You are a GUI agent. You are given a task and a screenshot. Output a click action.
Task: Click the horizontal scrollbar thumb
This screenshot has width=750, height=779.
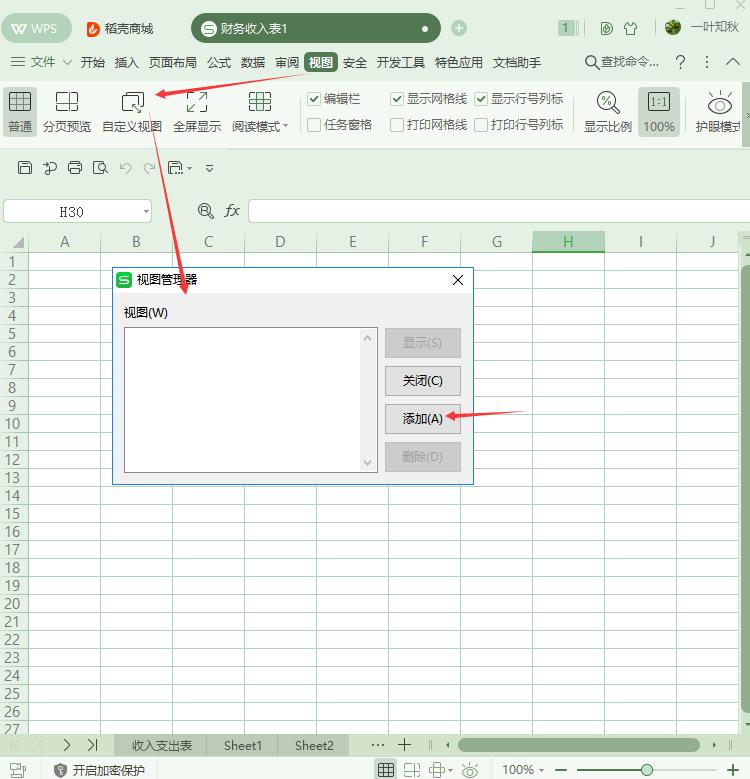pos(579,745)
